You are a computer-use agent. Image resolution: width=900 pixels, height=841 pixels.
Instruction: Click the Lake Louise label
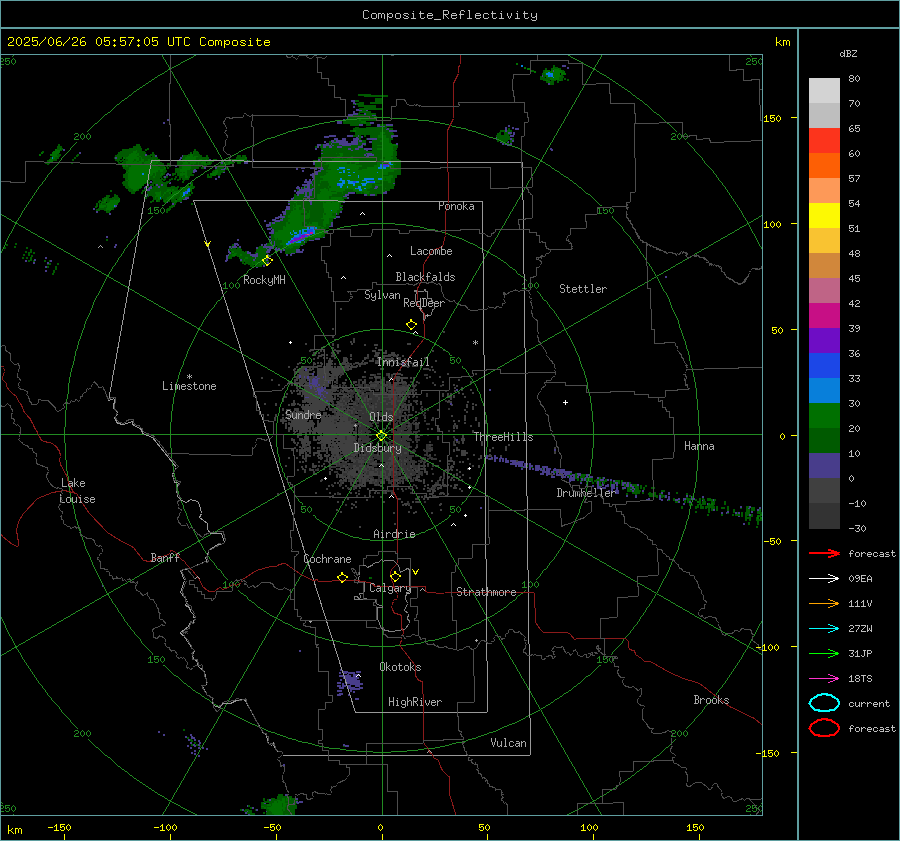77,491
